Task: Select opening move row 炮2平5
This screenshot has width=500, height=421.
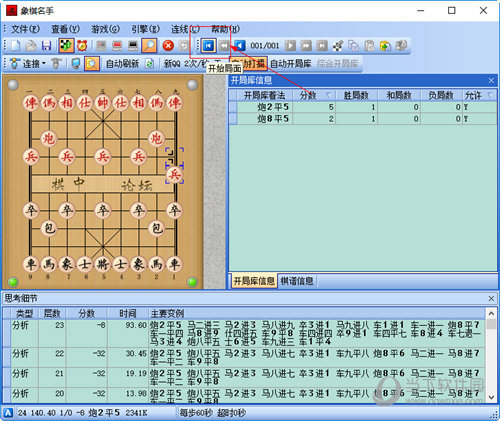Action: 363,107
